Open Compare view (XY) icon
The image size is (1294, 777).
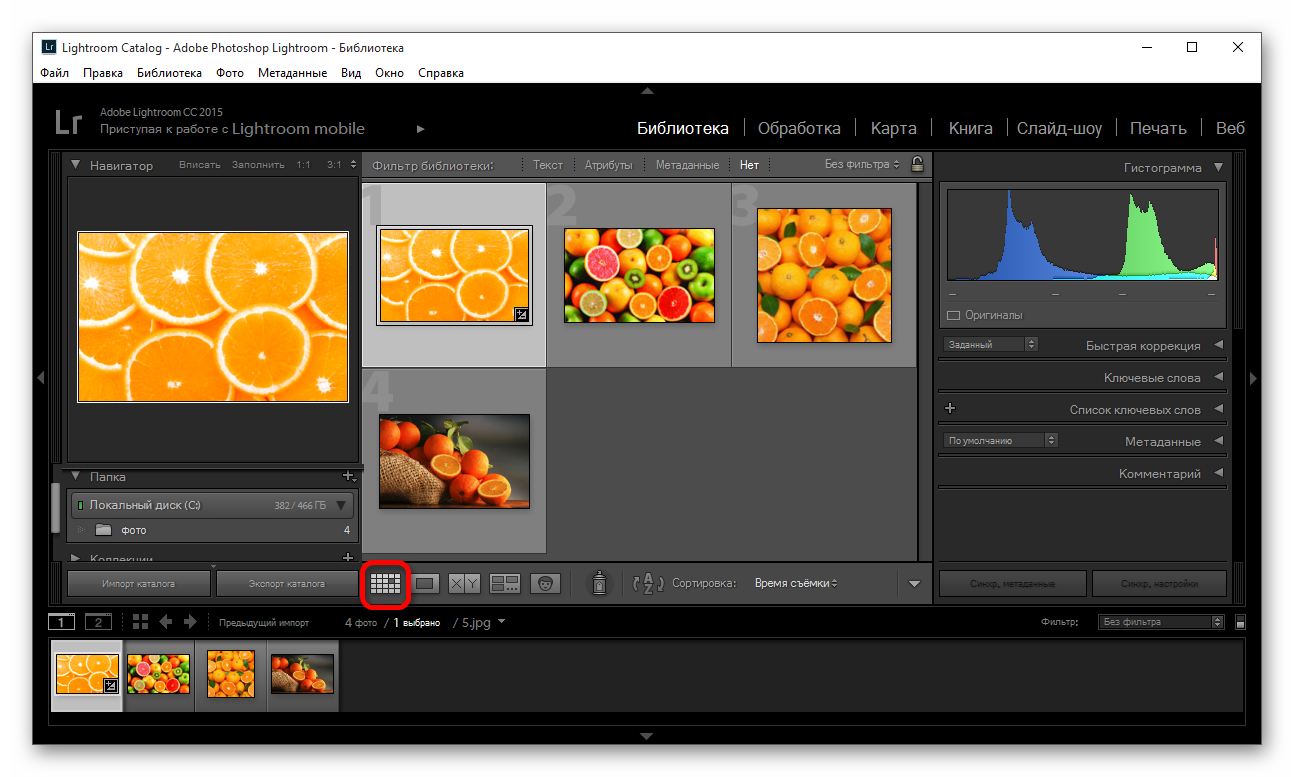(464, 583)
